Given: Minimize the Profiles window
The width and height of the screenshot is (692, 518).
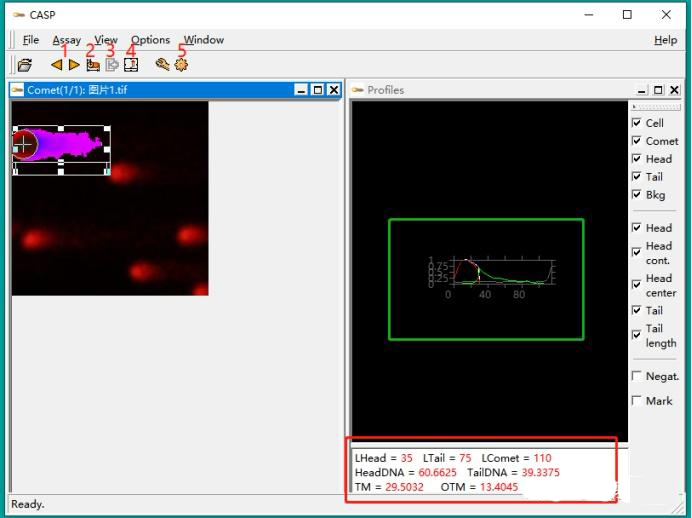Looking at the screenshot, I should tap(642, 90).
